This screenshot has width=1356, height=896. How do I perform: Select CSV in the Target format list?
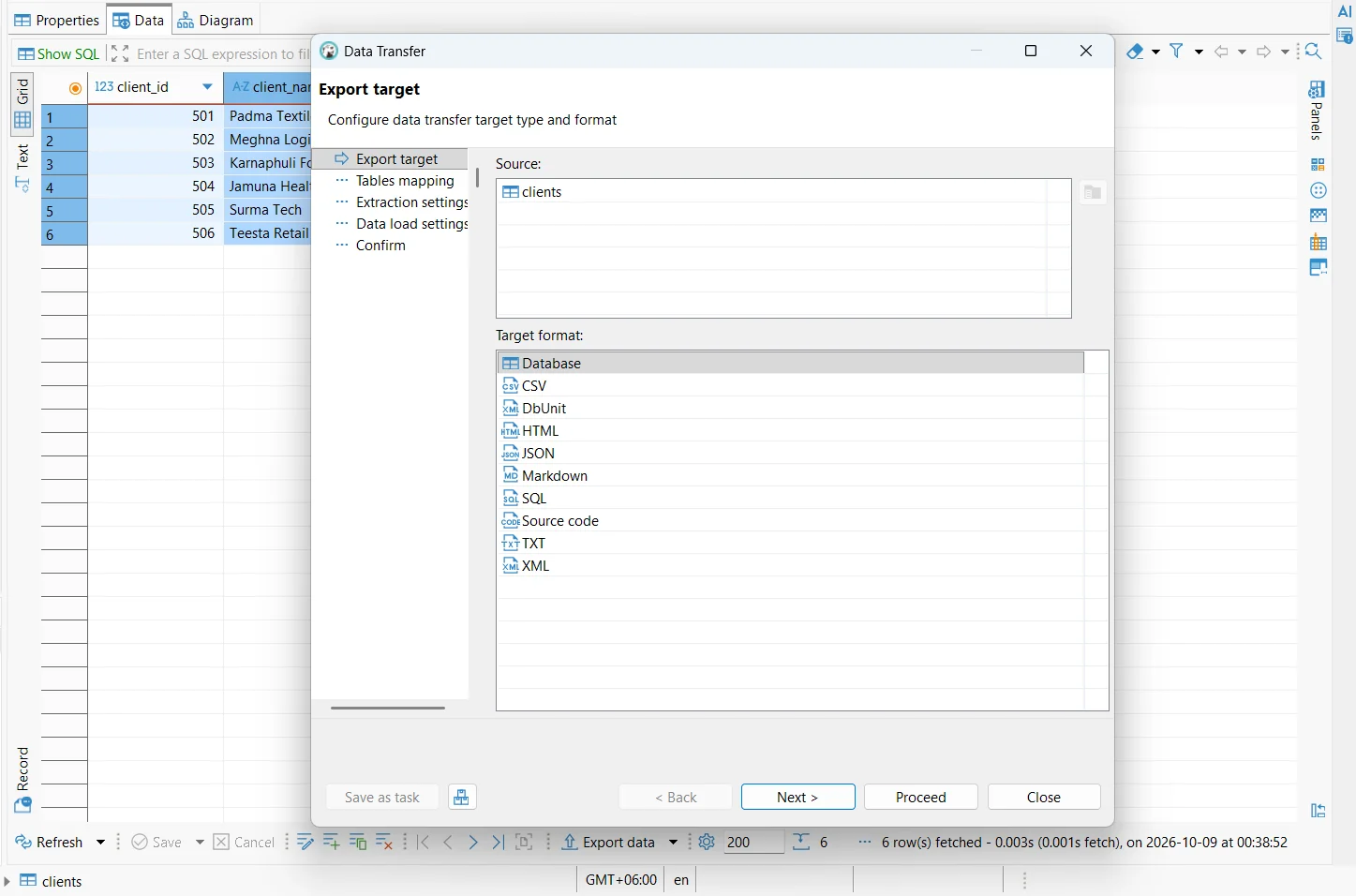pyautogui.click(x=792, y=386)
